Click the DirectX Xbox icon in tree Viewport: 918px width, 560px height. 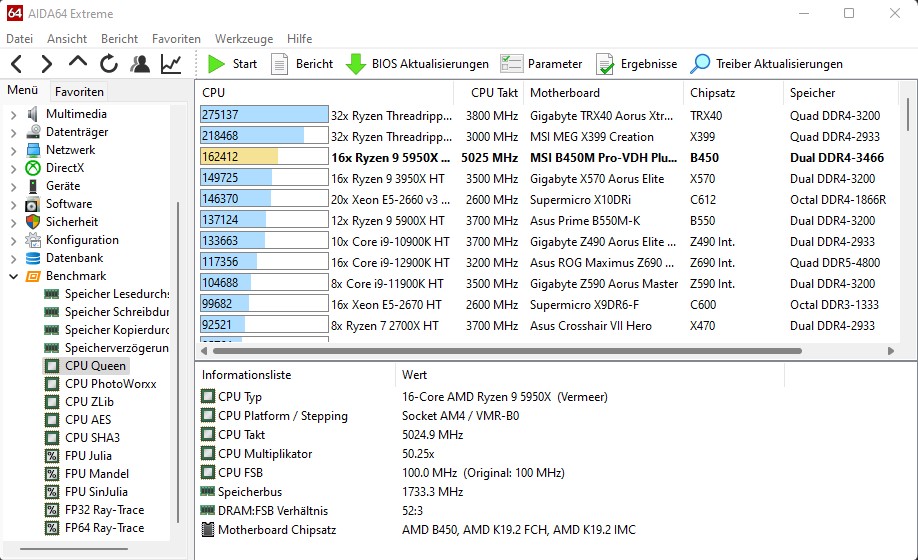[33, 168]
